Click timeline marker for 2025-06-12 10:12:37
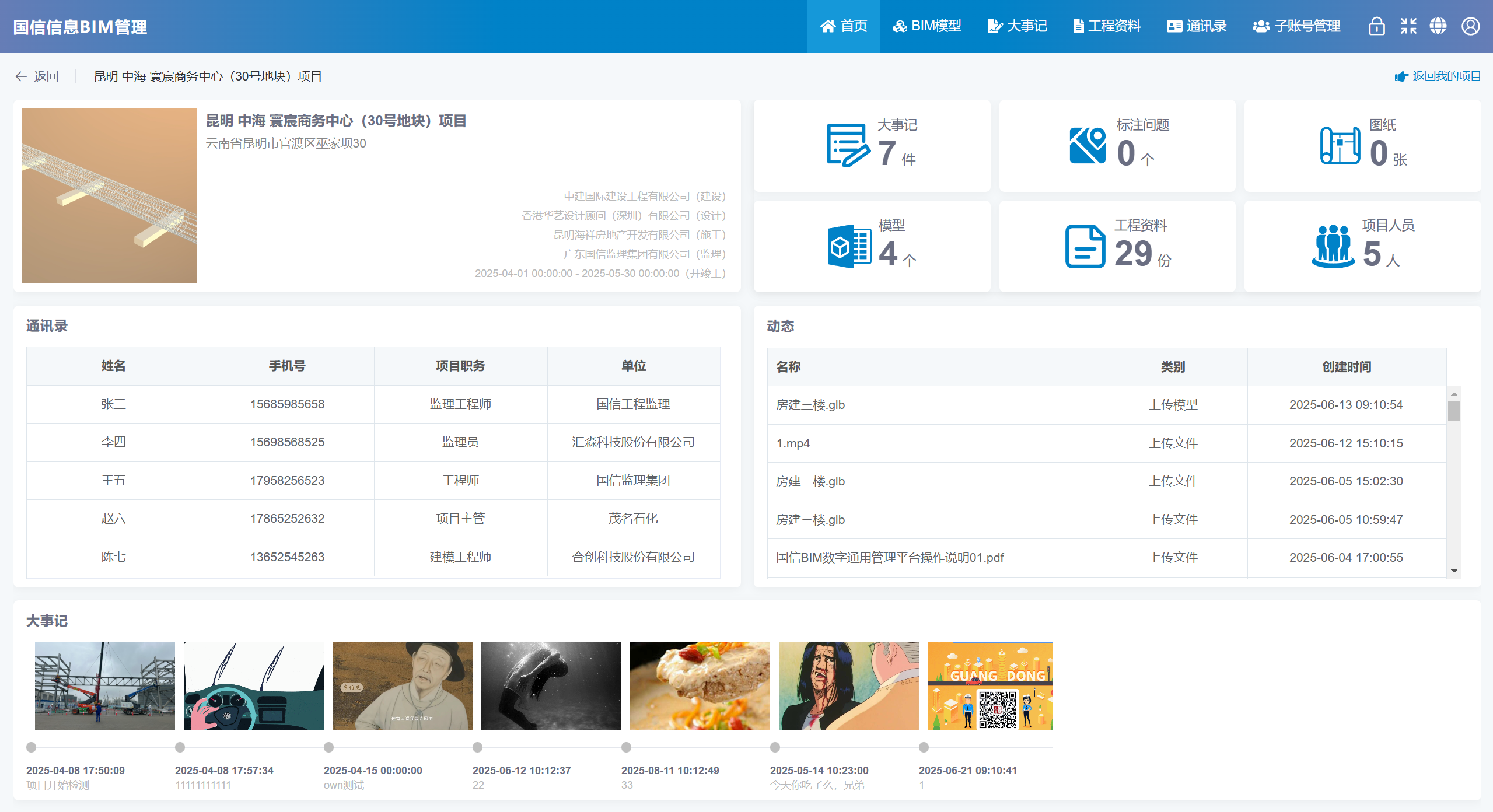This screenshot has width=1493, height=812. (x=478, y=747)
